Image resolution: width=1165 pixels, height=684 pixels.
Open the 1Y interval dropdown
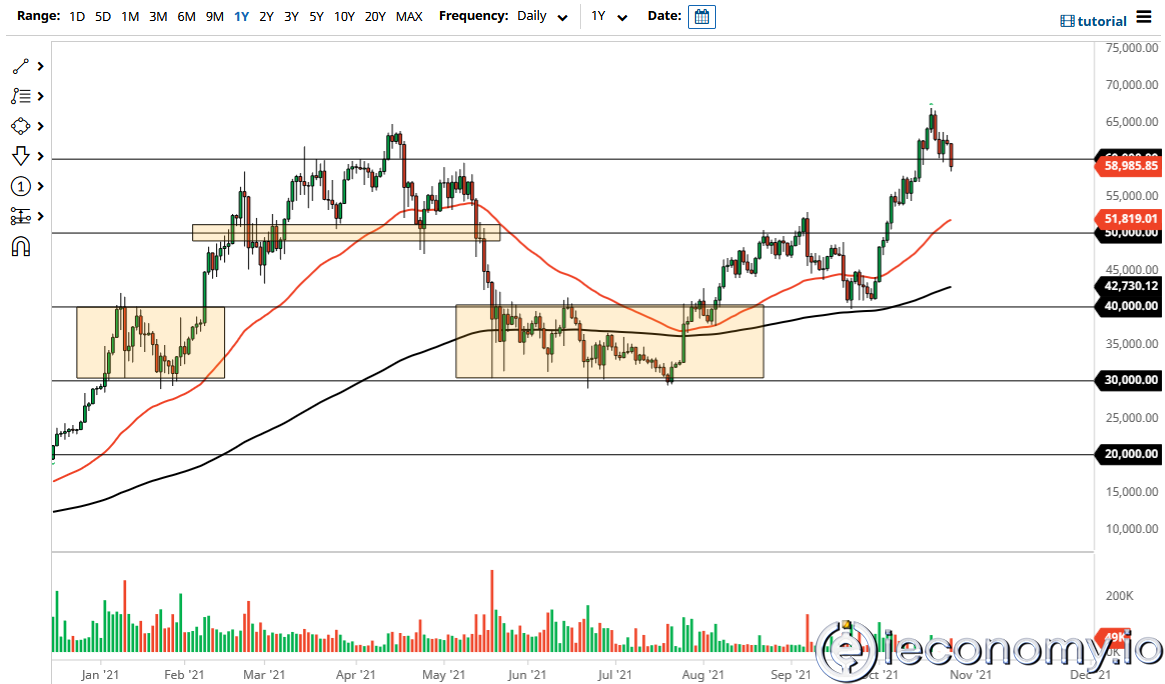pyautogui.click(x=609, y=17)
